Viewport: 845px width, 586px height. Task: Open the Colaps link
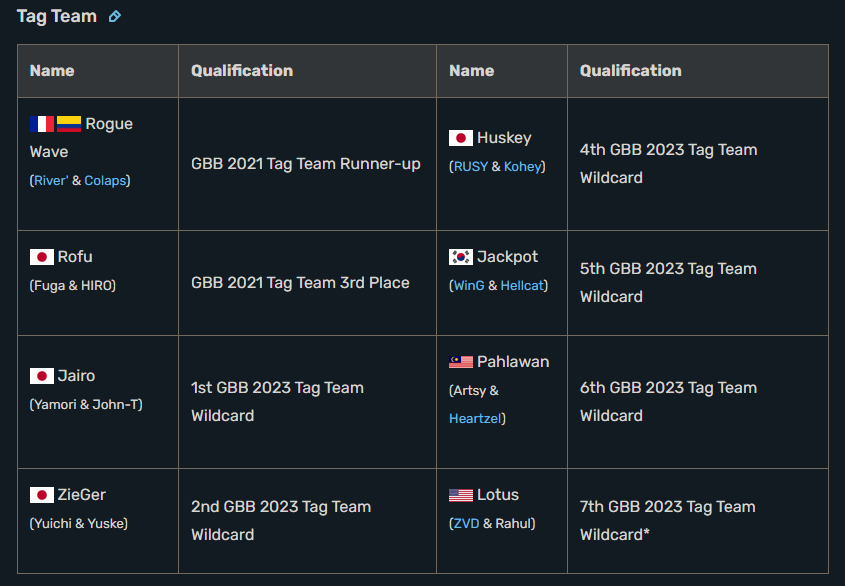[105, 181]
